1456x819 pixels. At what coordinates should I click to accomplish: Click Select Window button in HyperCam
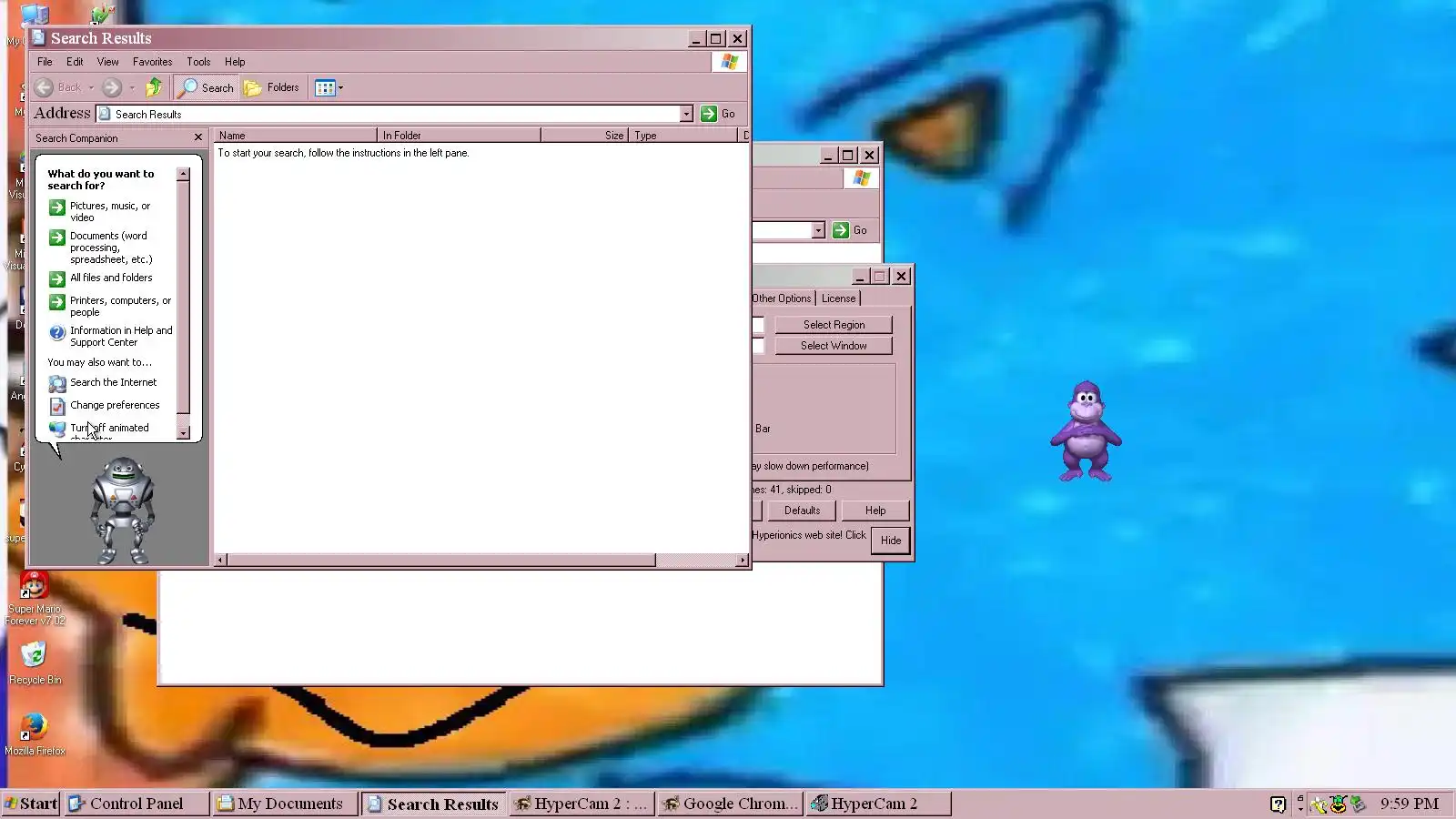[834, 346]
